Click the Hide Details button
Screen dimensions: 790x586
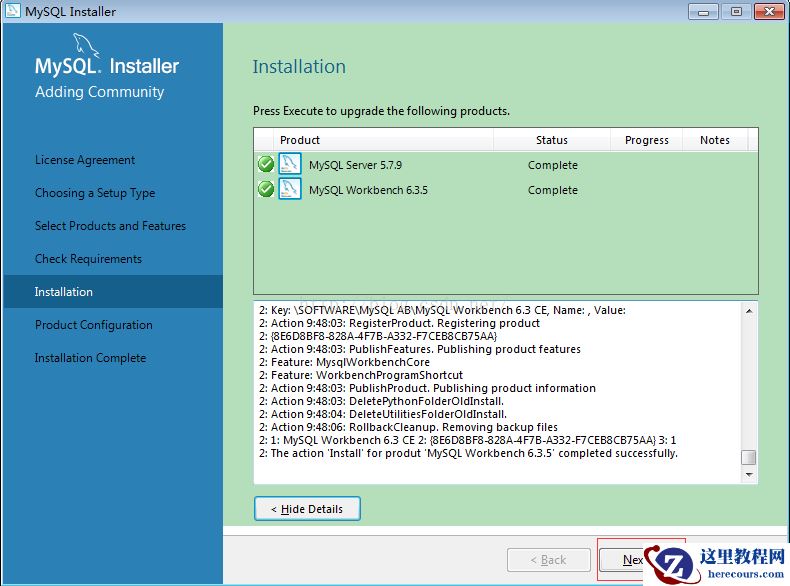[307, 509]
